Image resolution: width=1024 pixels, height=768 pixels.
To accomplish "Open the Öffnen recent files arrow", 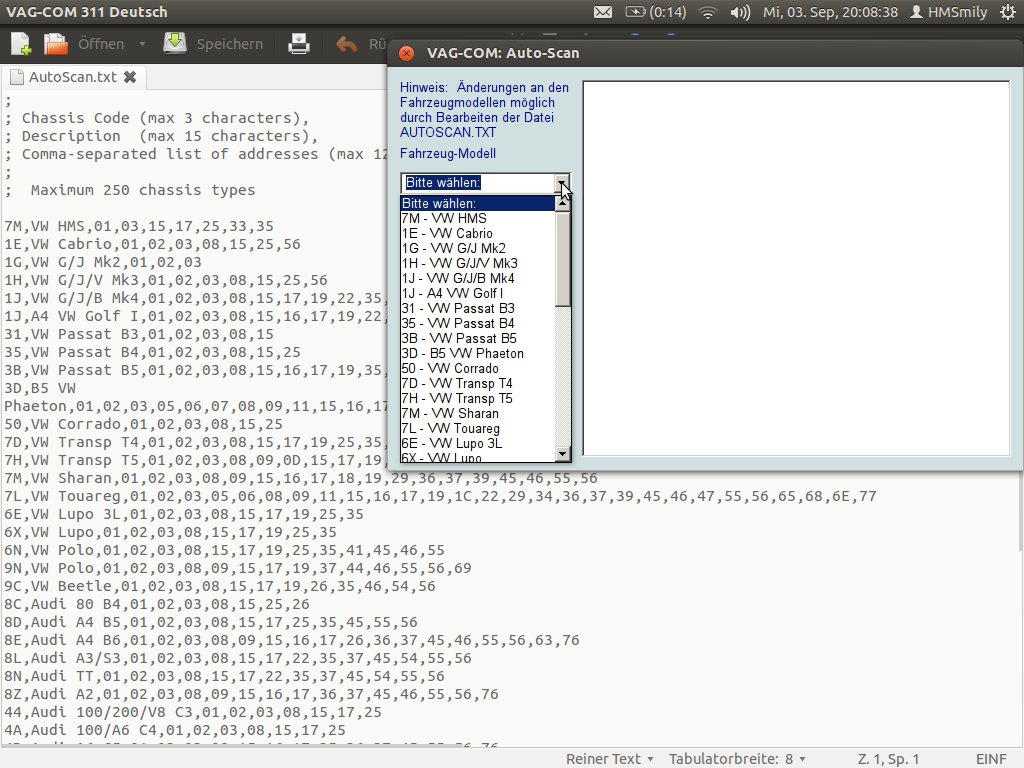I will click(x=142, y=44).
